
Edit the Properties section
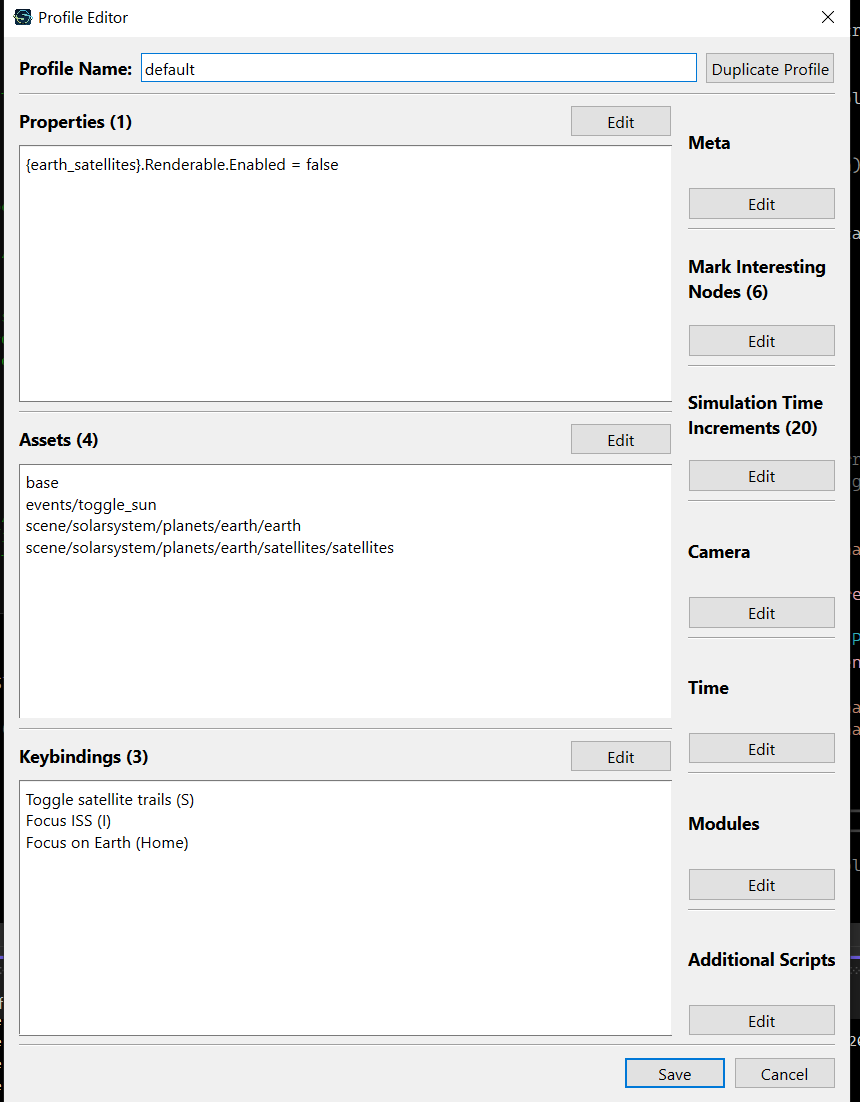(620, 120)
